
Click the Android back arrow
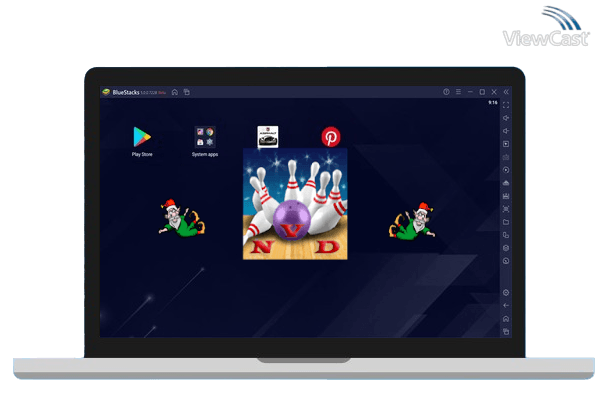[506, 306]
